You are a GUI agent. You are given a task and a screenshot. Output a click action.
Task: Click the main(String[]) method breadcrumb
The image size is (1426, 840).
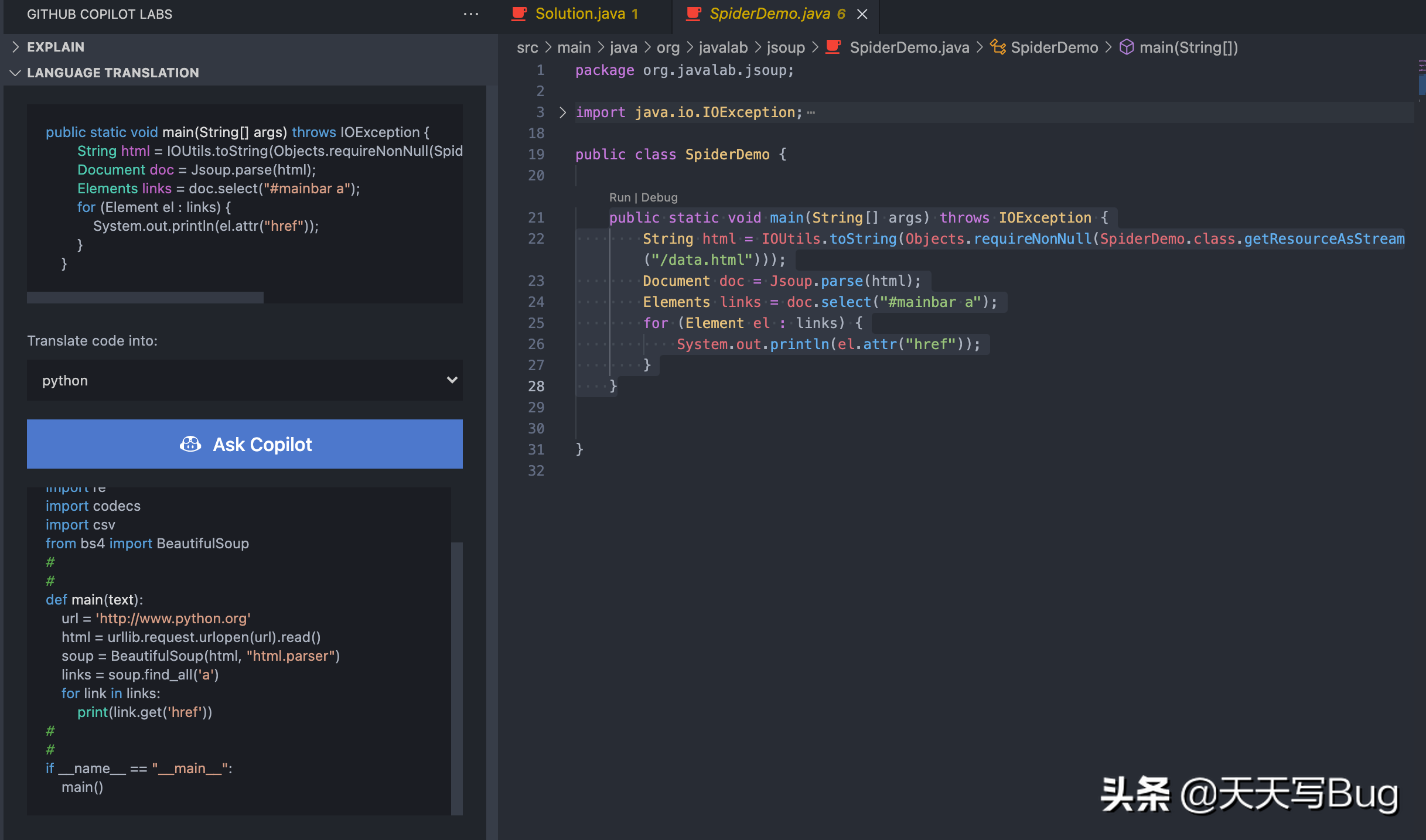(x=1189, y=47)
